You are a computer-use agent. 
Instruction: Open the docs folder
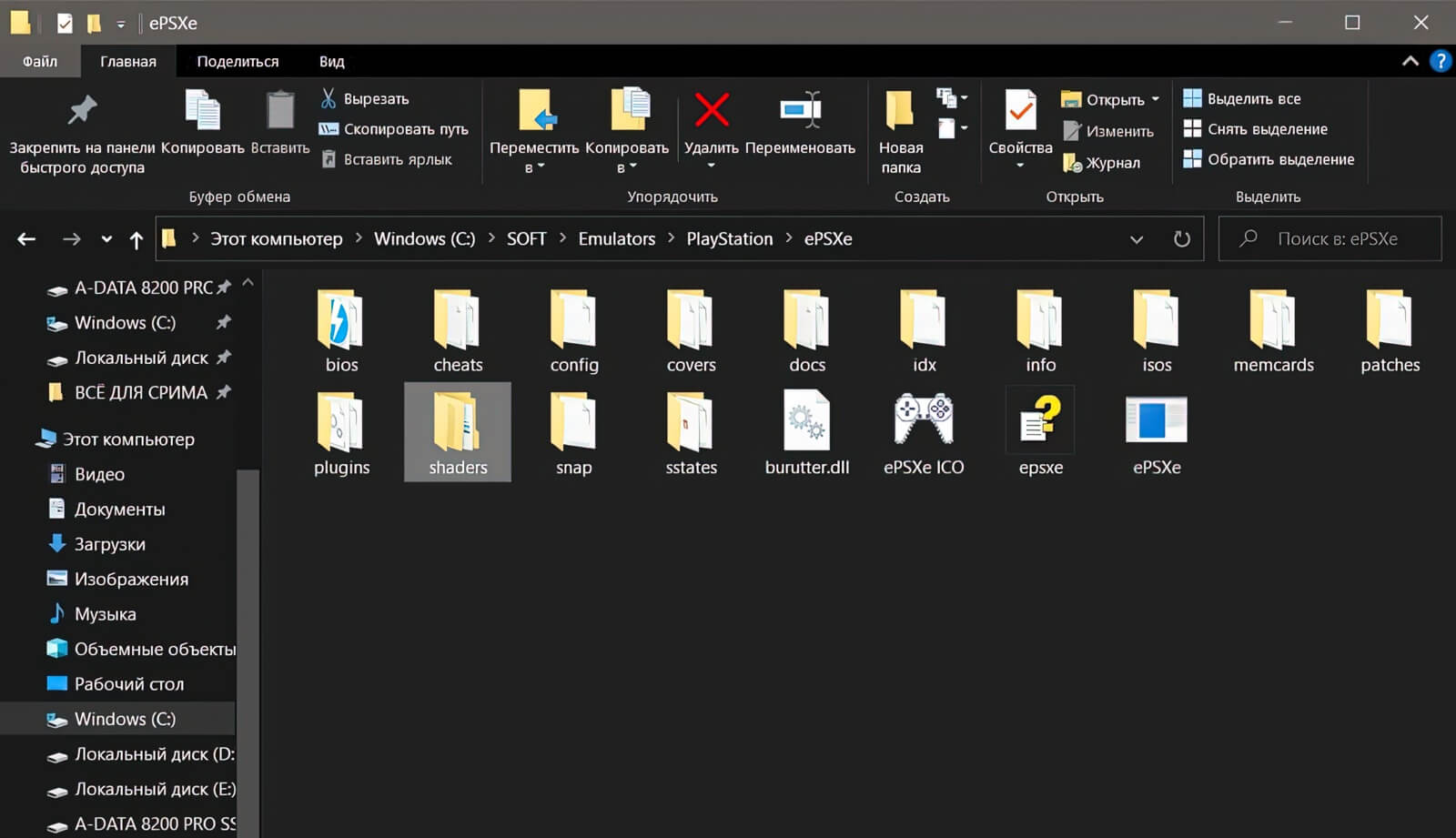[807, 331]
